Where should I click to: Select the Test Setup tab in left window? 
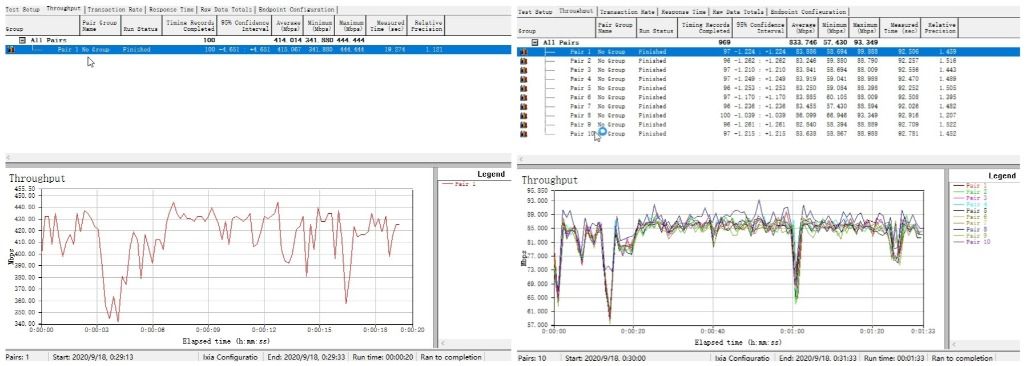click(x=23, y=10)
